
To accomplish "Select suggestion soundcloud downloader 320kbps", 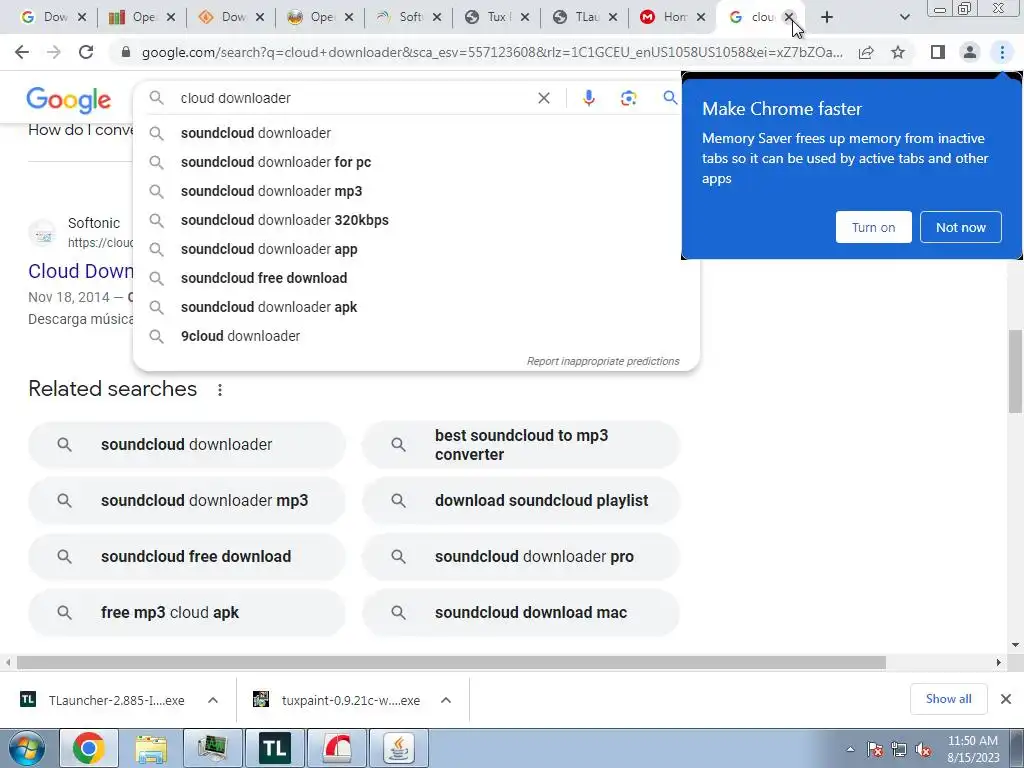I will [x=416, y=220].
